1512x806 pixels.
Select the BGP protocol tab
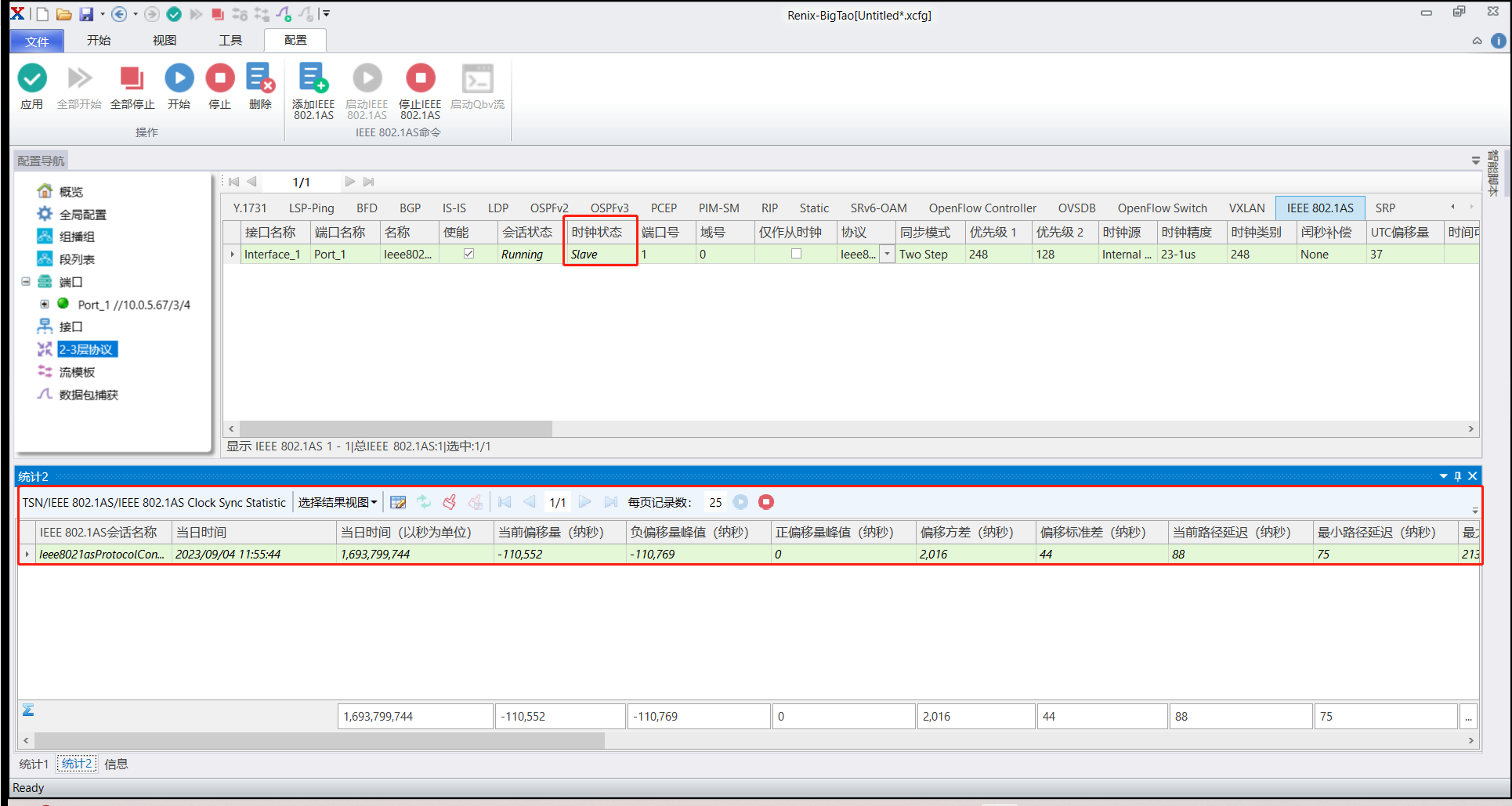coord(410,208)
